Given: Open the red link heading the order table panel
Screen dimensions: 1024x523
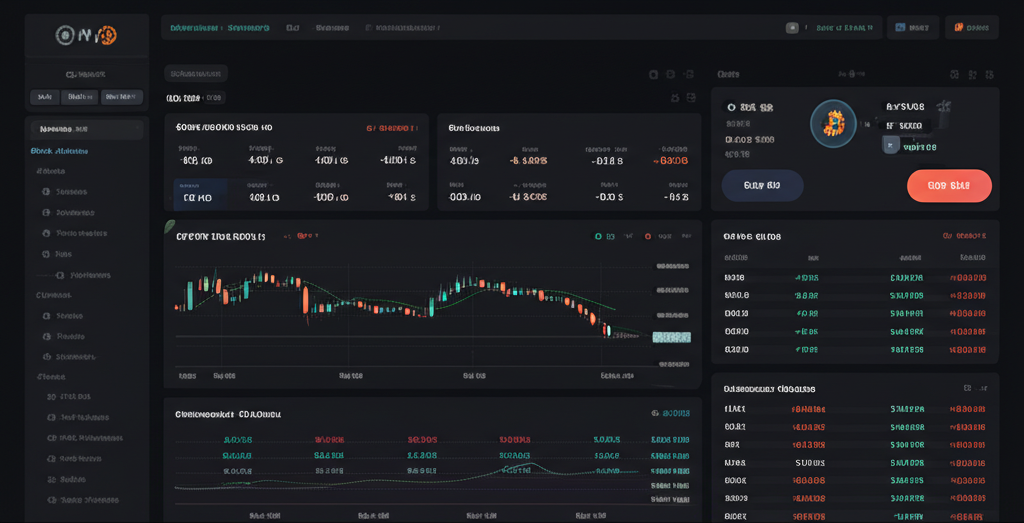Looking at the screenshot, I should point(964,236).
